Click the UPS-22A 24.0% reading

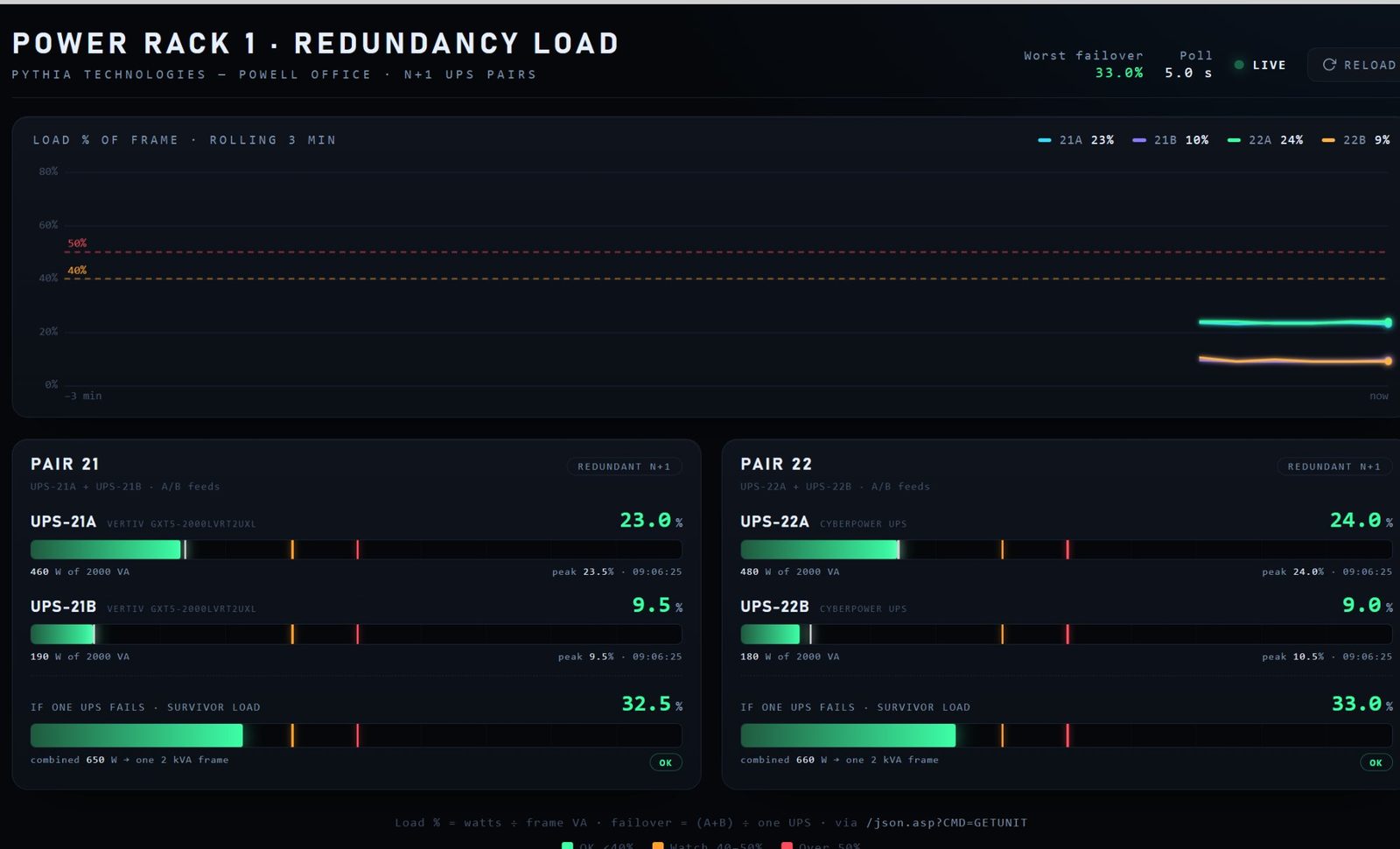click(1361, 521)
